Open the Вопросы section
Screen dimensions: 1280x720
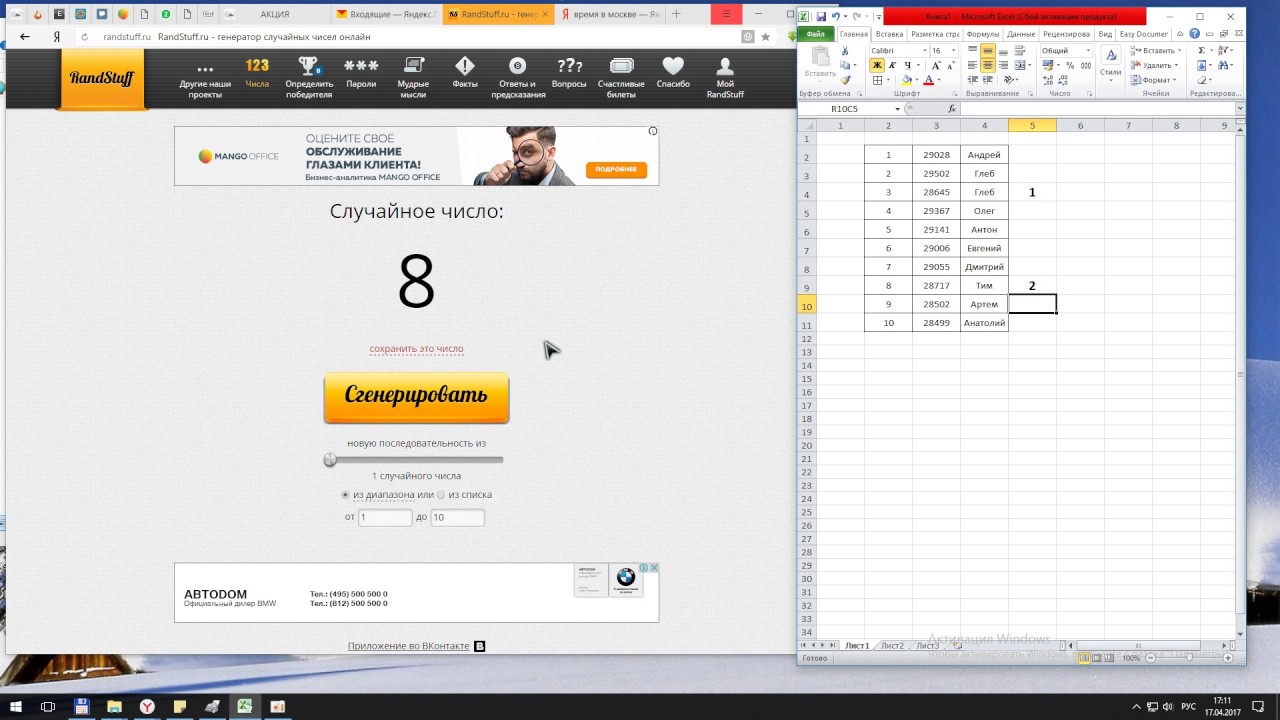[x=569, y=73]
